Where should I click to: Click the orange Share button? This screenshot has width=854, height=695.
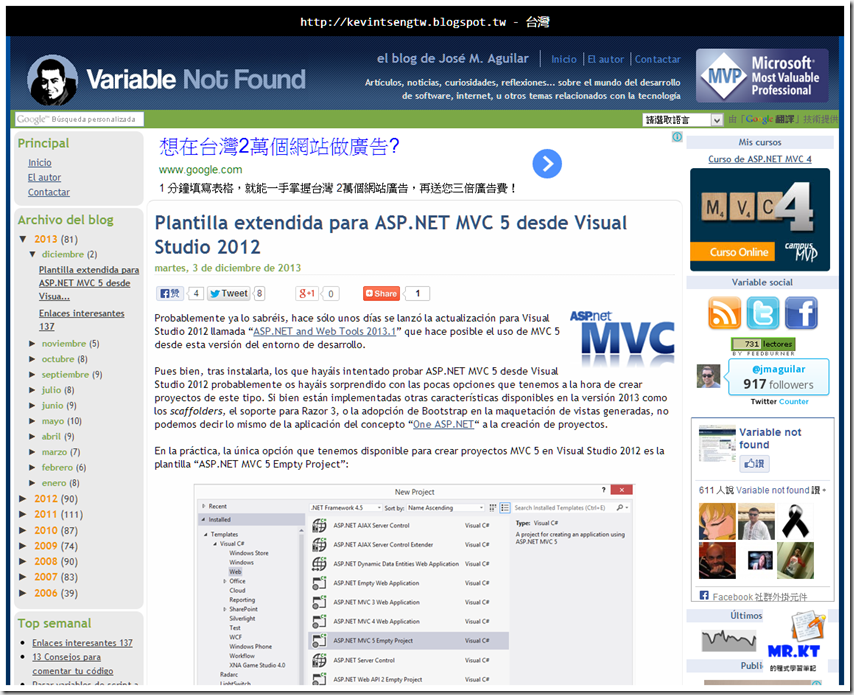pyautogui.click(x=381, y=294)
